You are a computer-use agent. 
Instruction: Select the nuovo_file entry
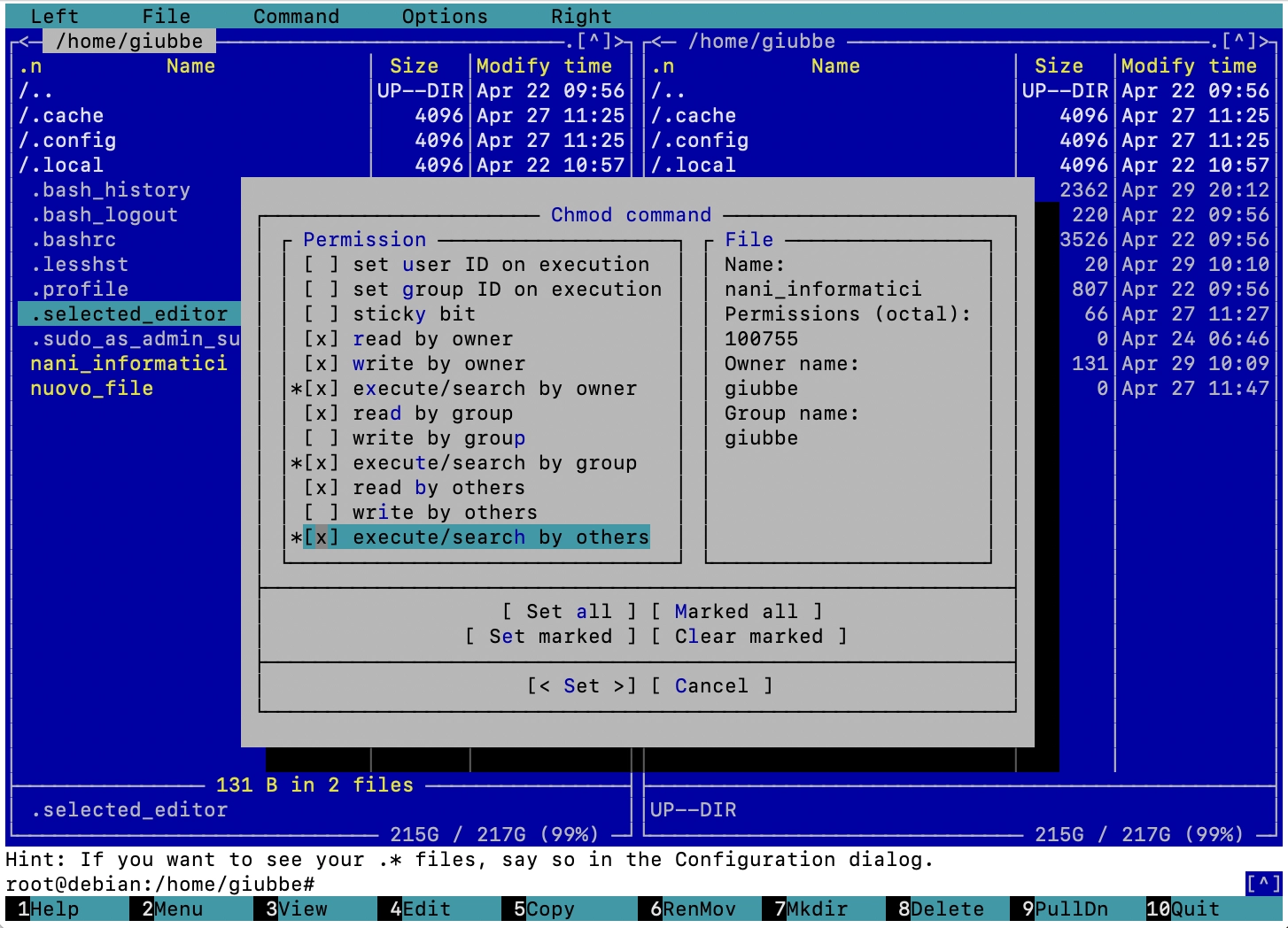[91, 388]
